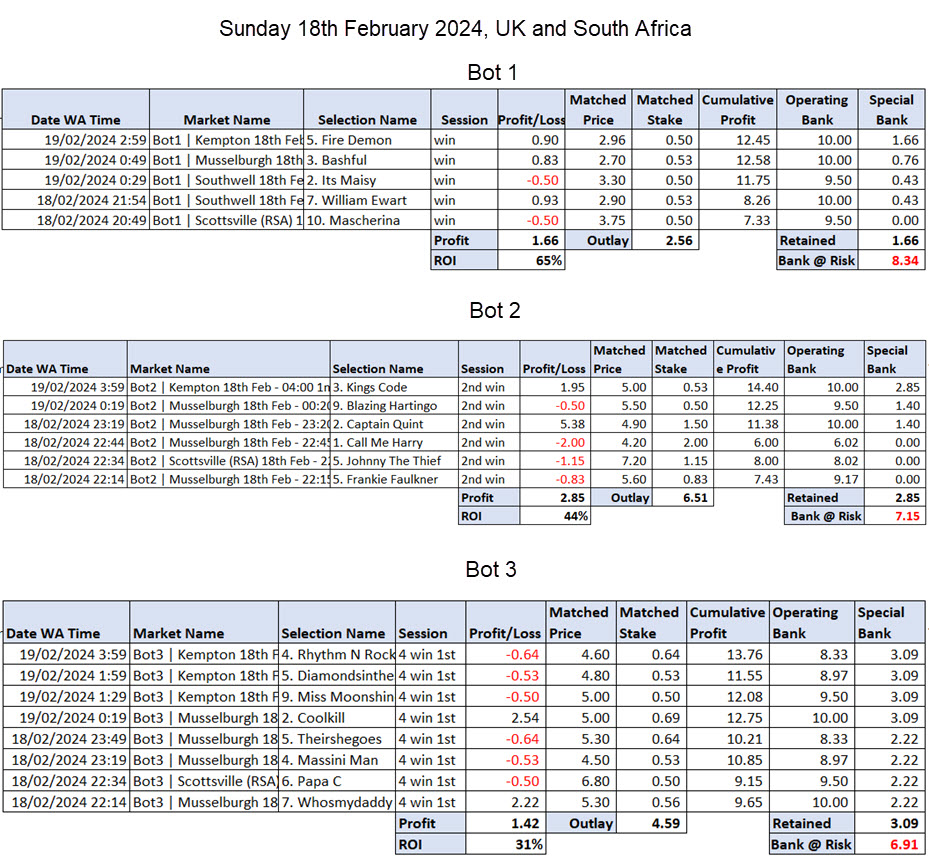929x859 pixels.
Task: Select the "3. Kings Code" selection cell
Action: click(x=394, y=388)
